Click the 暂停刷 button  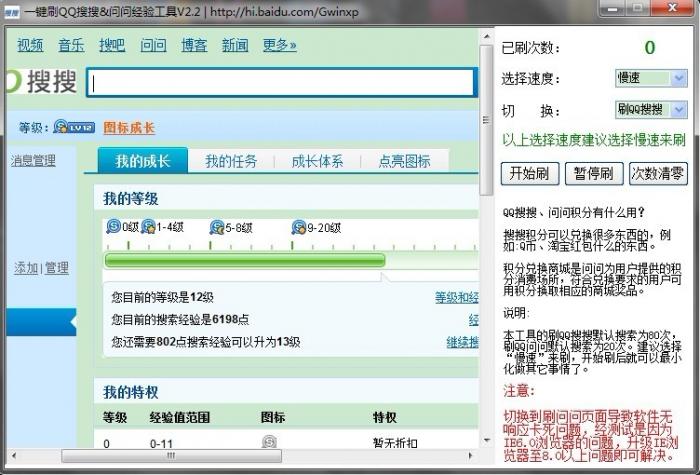tap(594, 174)
